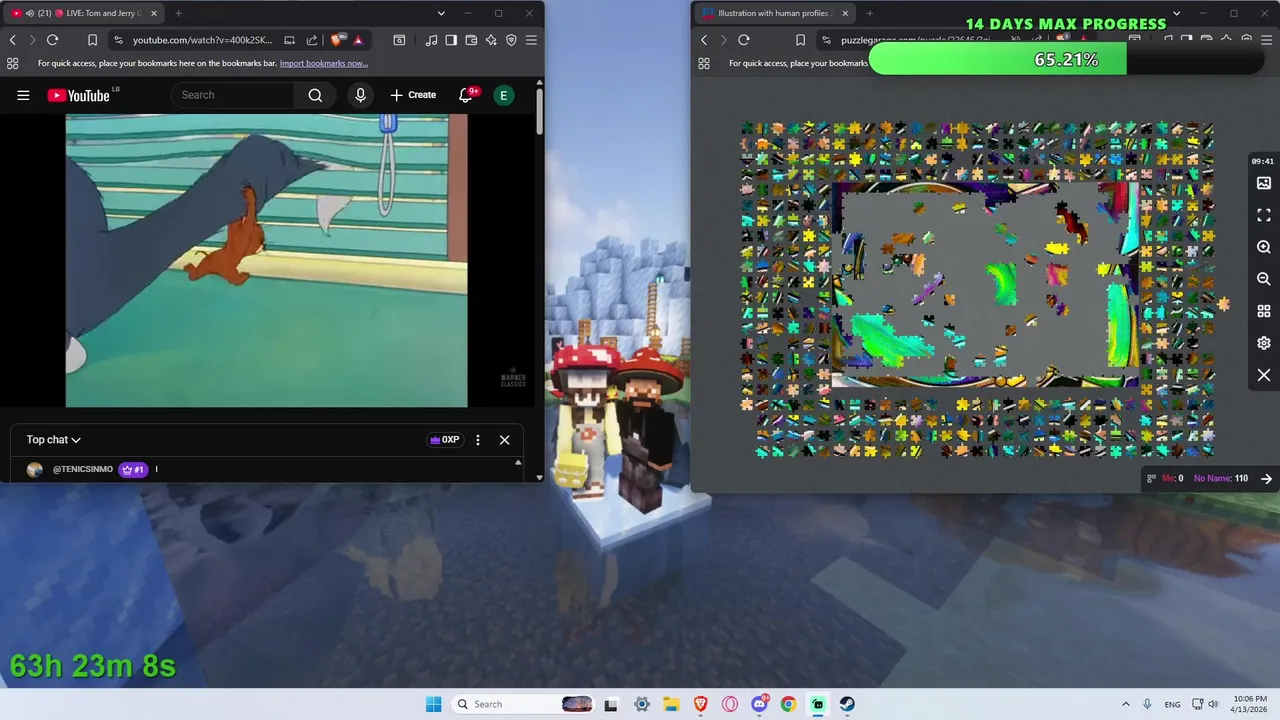Open Brave Rewards triangle icon in YouTube window
Viewport: 1280px width, 720px height.
click(x=358, y=40)
